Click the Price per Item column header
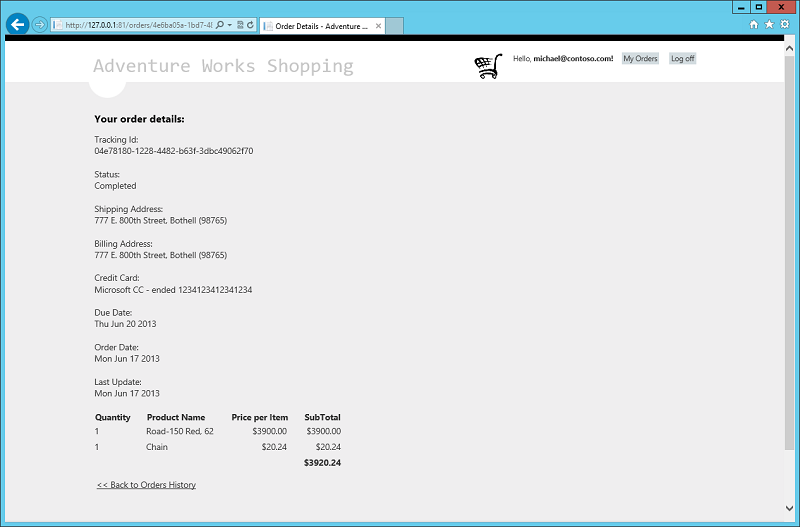 pyautogui.click(x=260, y=417)
